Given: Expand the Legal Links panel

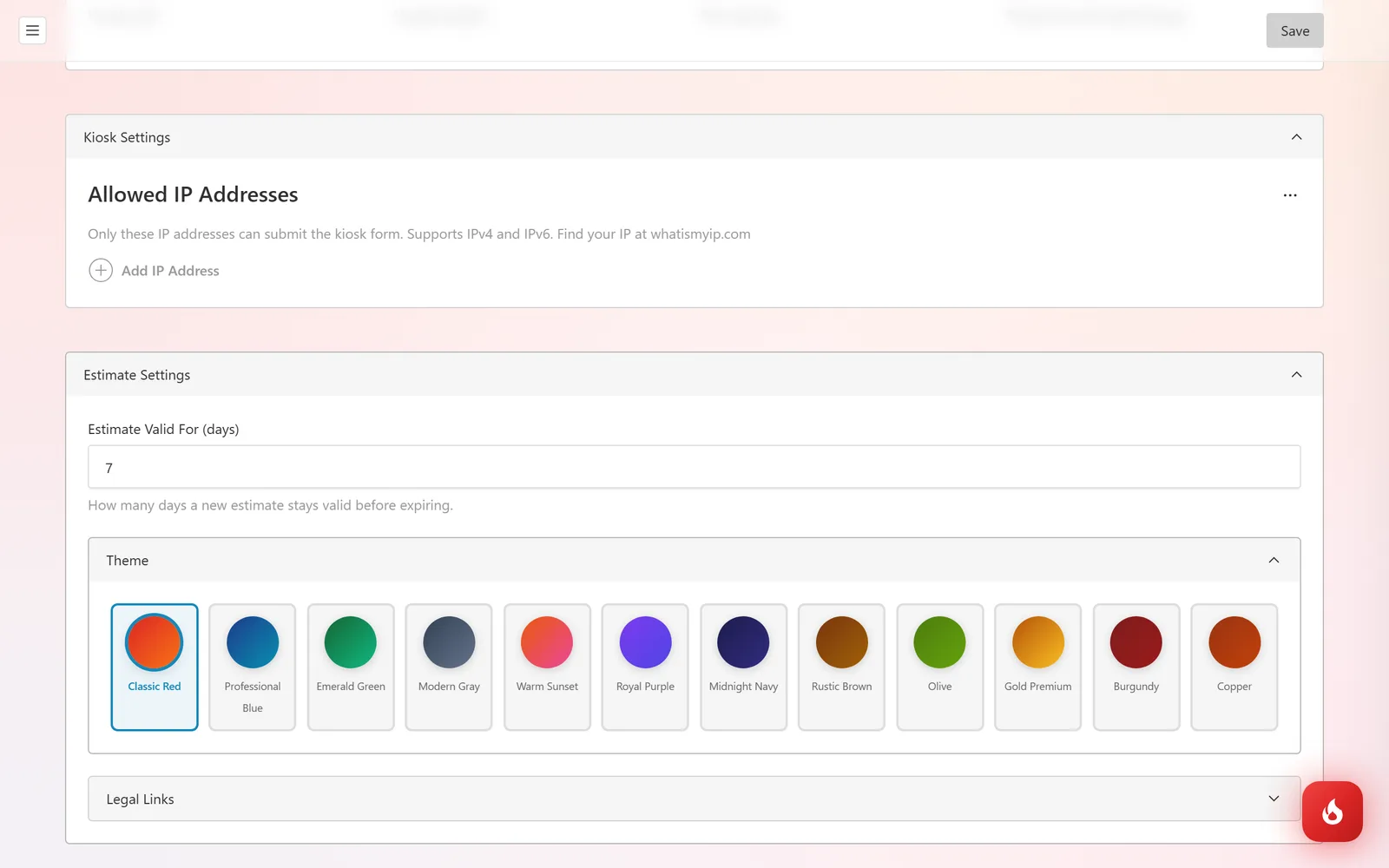Looking at the screenshot, I should (x=1274, y=799).
